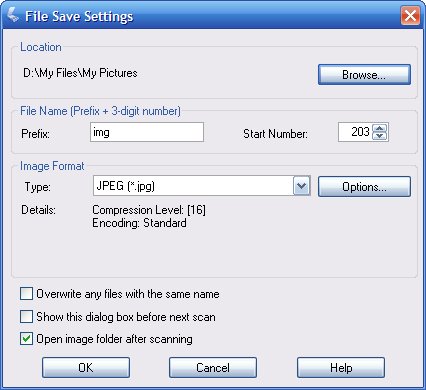The width and height of the screenshot is (426, 390).
Task: Confirm settings with OK button
Action: click(86, 368)
